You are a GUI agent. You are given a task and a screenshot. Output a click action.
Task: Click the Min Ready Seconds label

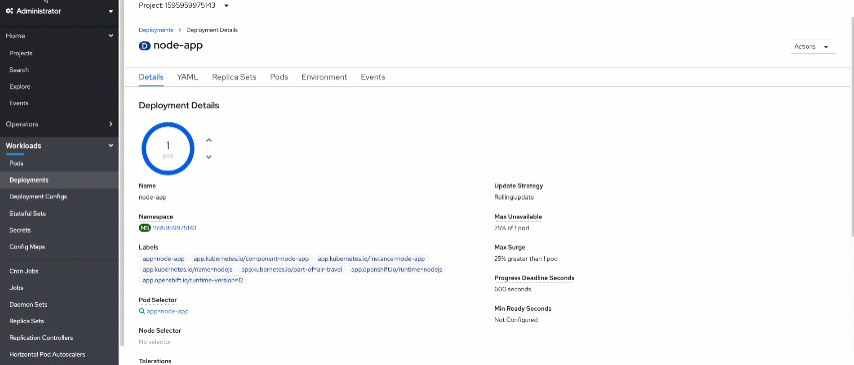click(x=523, y=308)
